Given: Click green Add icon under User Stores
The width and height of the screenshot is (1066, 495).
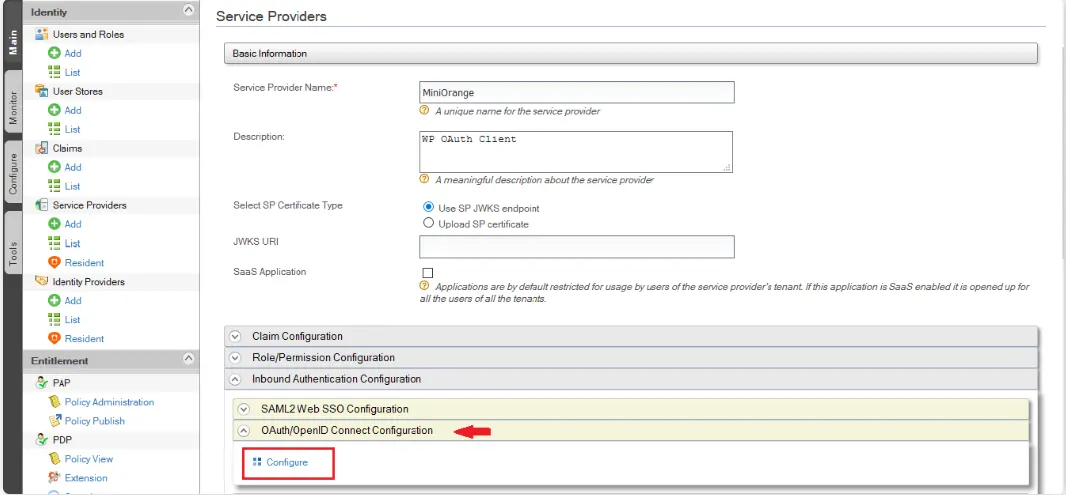Looking at the screenshot, I should click(54, 110).
